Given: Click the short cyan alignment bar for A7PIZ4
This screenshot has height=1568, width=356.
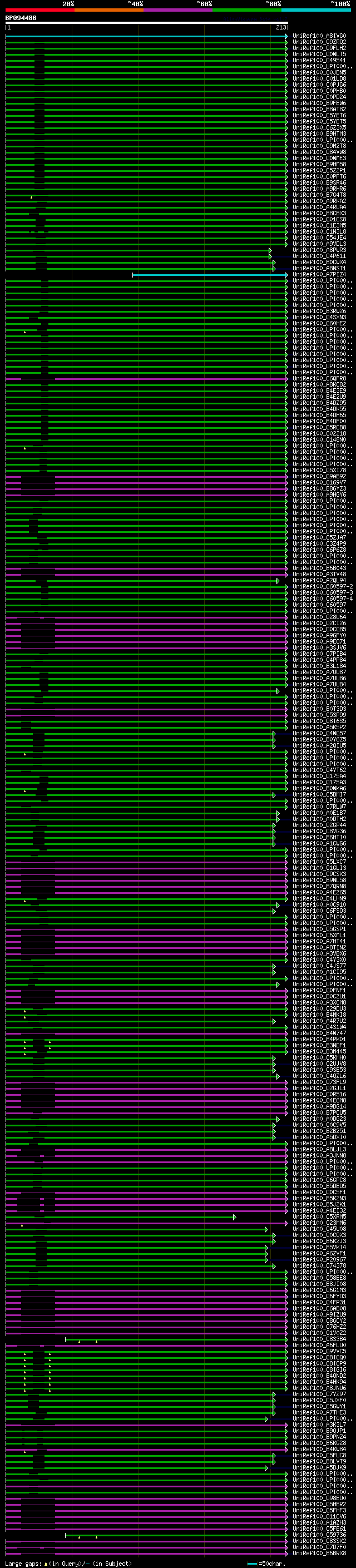Looking at the screenshot, I should click(210, 275).
